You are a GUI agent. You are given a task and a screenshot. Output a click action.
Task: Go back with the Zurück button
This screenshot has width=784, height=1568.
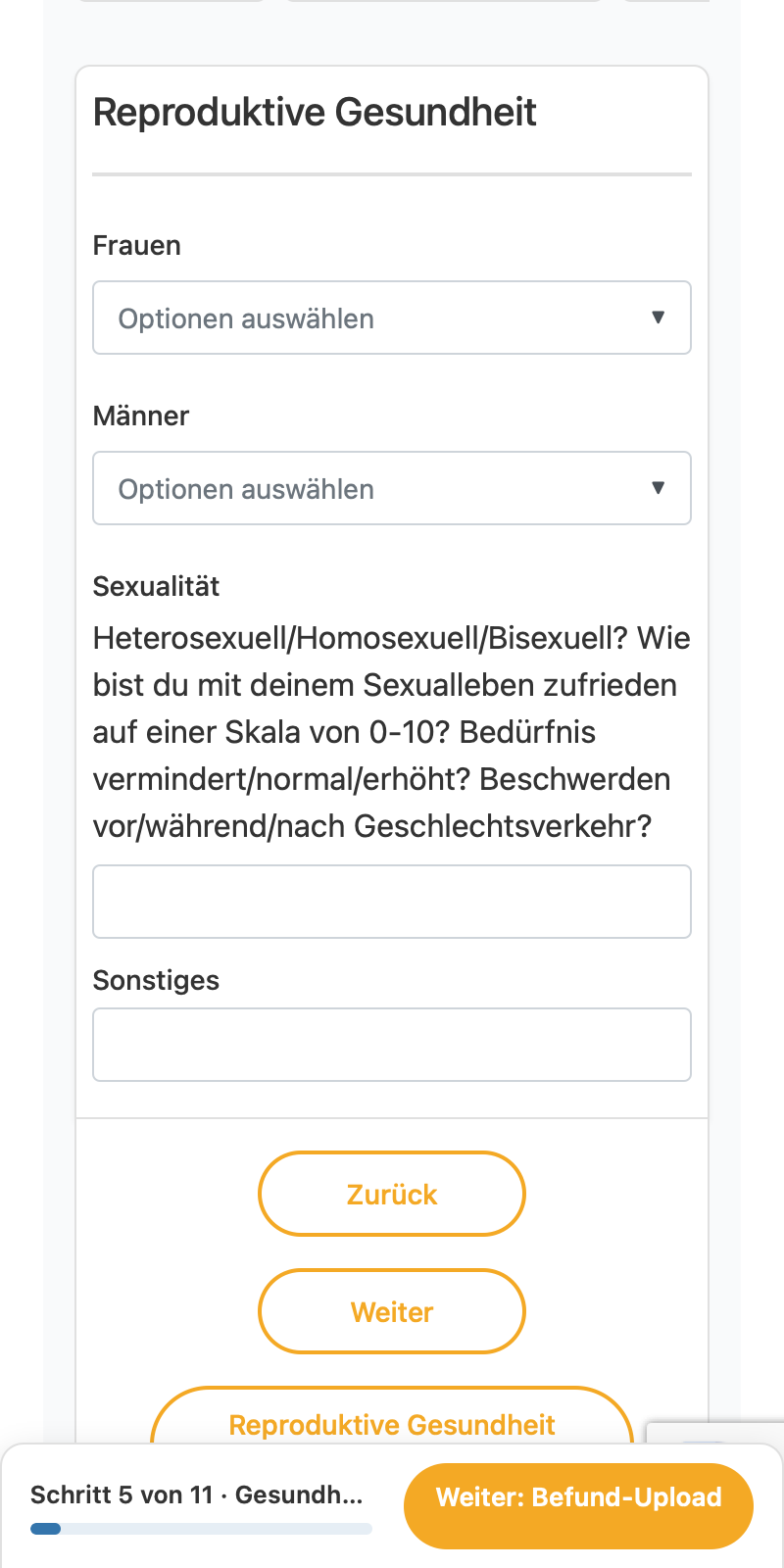click(392, 1194)
